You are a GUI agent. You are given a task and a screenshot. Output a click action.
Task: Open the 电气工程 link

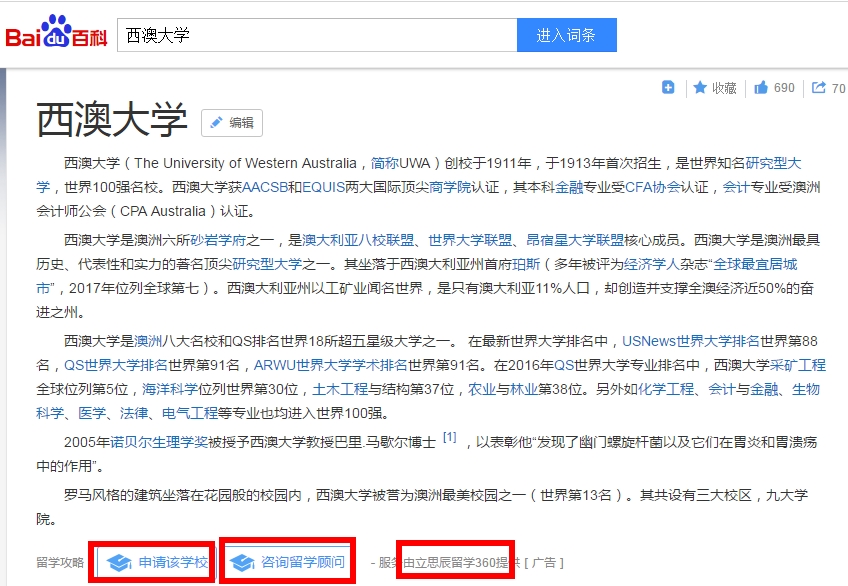tap(190, 414)
